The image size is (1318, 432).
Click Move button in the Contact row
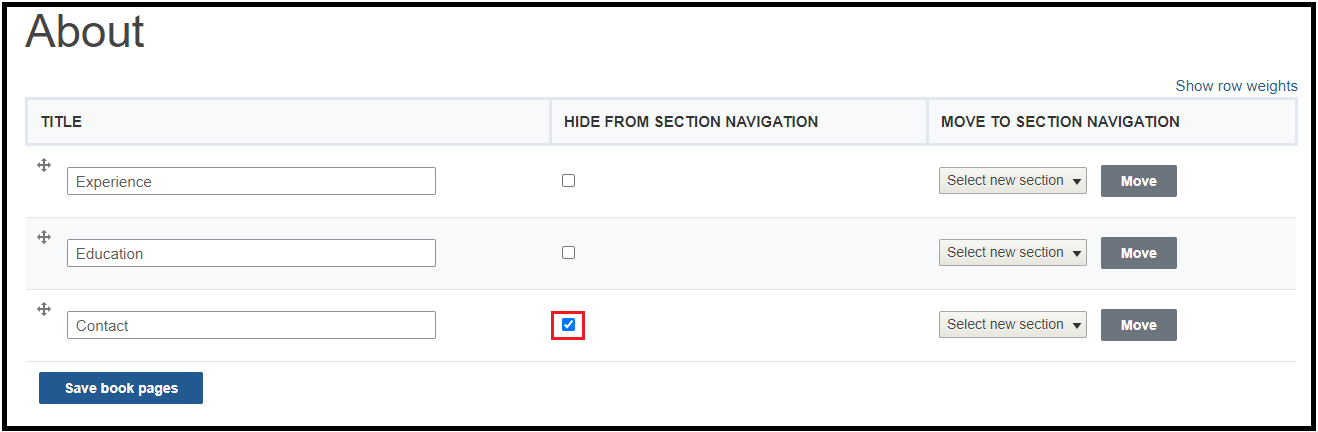click(1138, 325)
